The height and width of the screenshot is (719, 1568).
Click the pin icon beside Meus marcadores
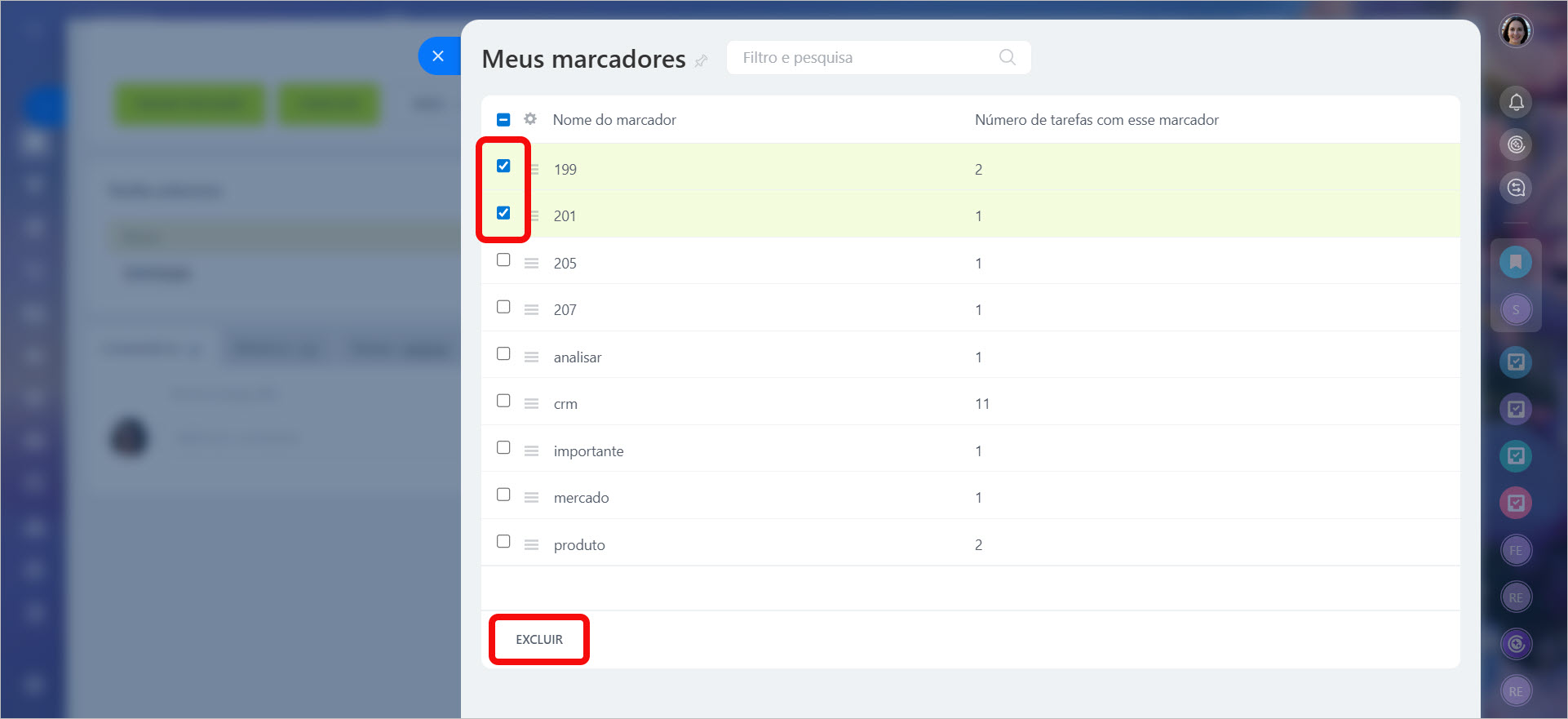point(701,61)
